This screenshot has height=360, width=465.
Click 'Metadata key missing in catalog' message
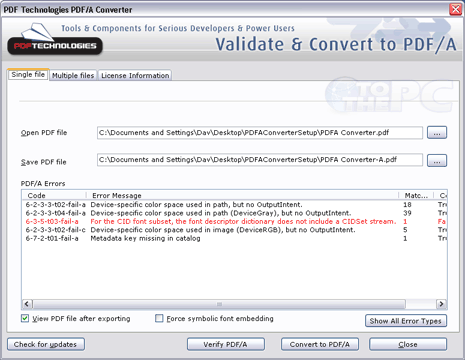(145, 238)
